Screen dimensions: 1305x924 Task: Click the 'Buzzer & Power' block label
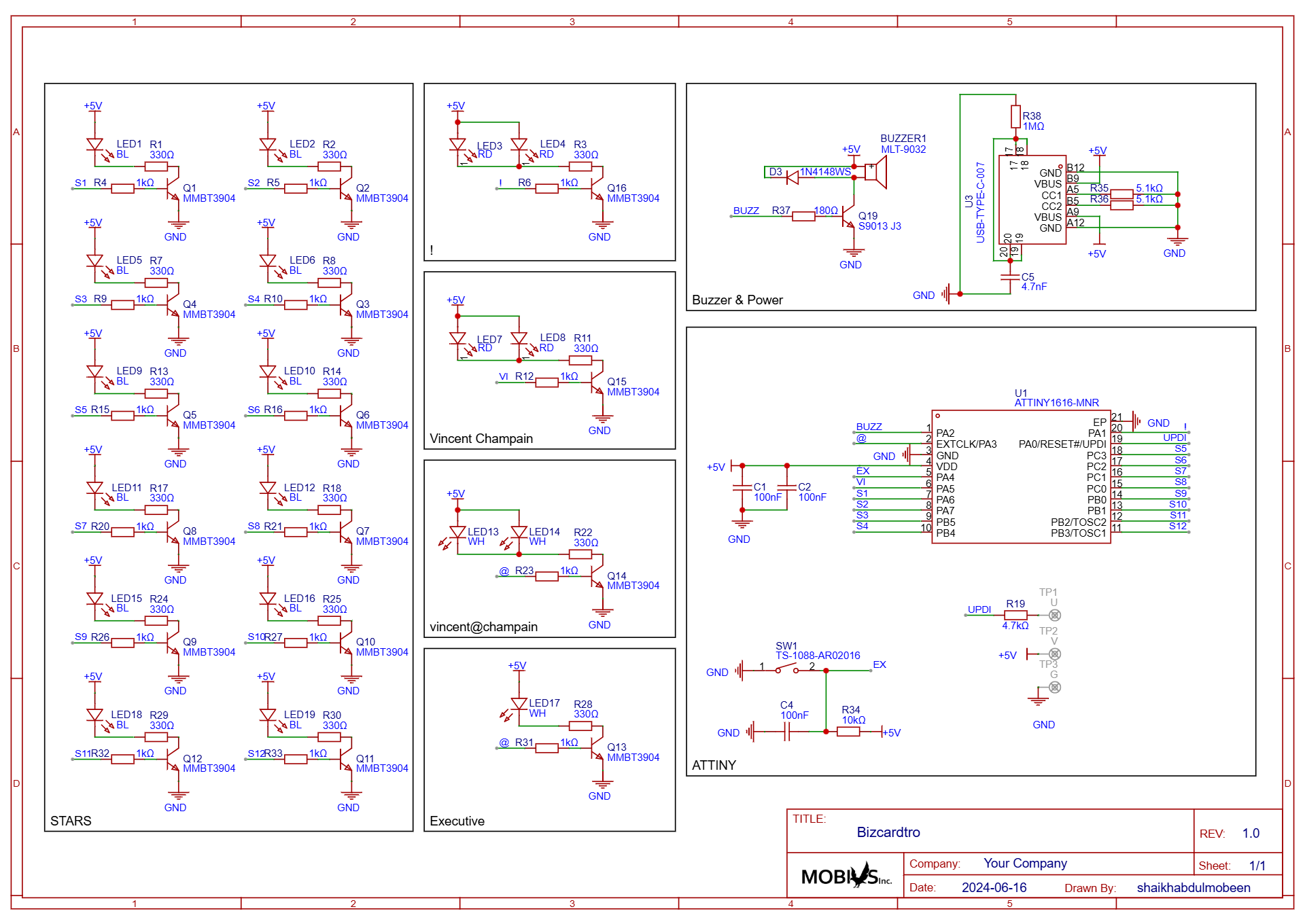tap(737, 300)
